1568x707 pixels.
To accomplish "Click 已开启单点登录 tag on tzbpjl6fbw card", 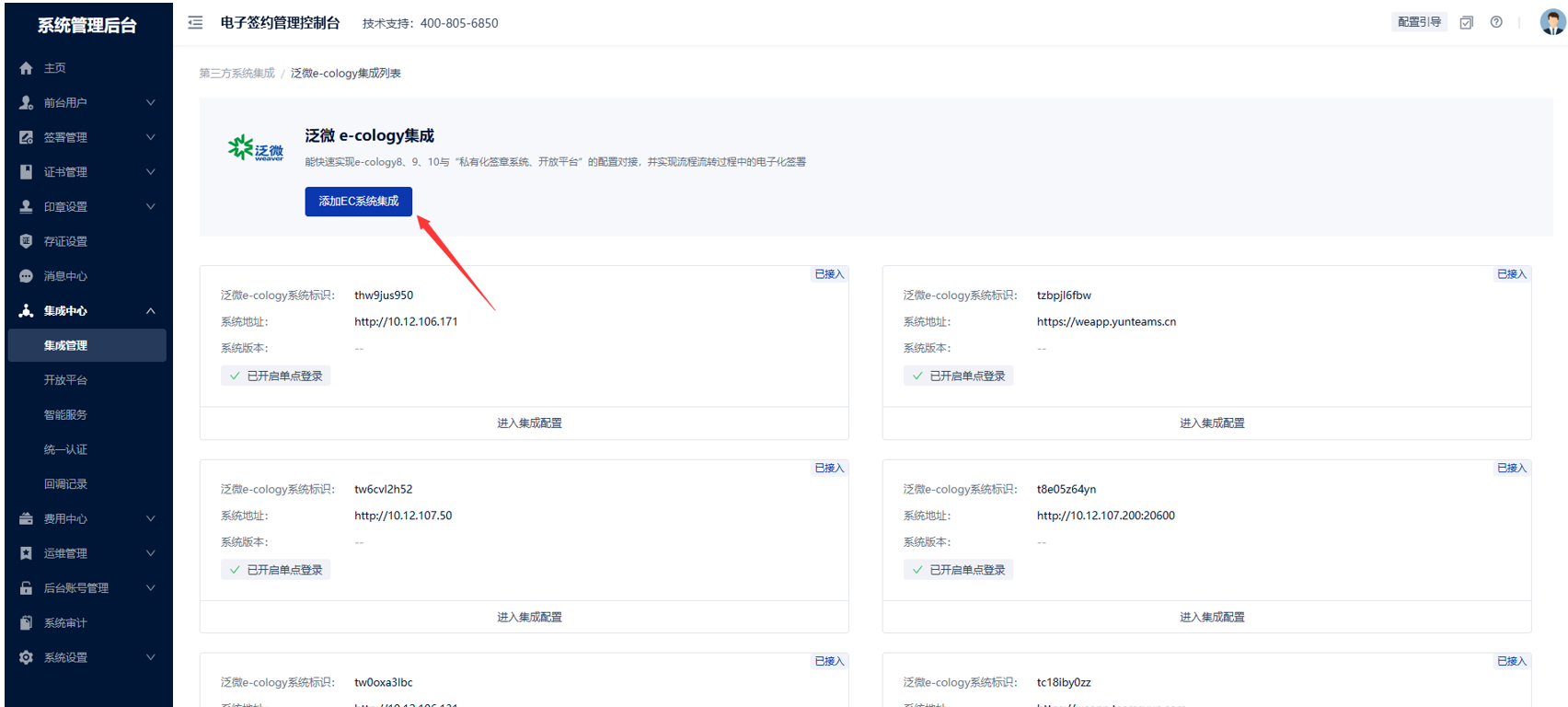I will click(x=958, y=376).
